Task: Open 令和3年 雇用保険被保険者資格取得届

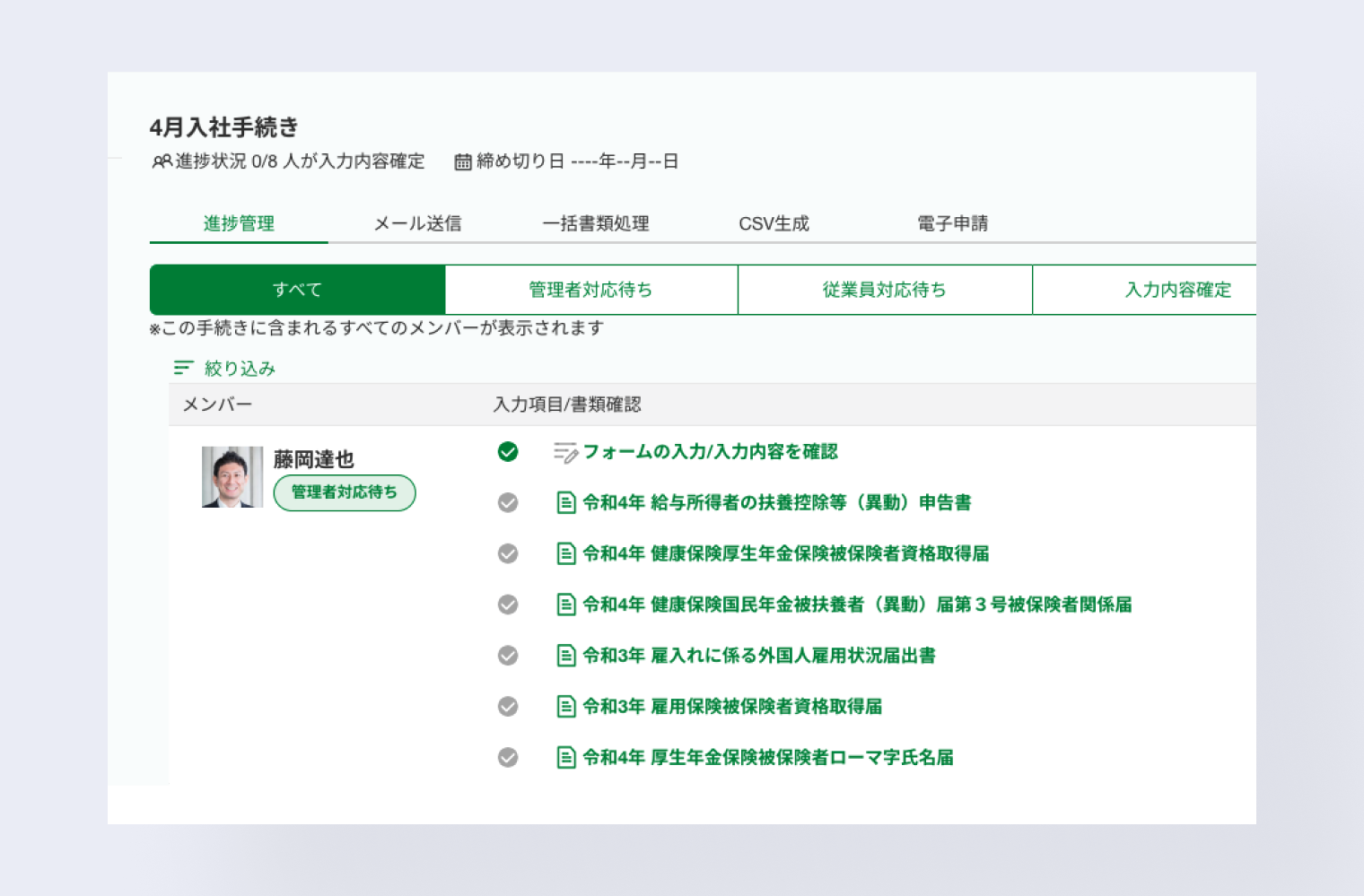Action: click(734, 707)
